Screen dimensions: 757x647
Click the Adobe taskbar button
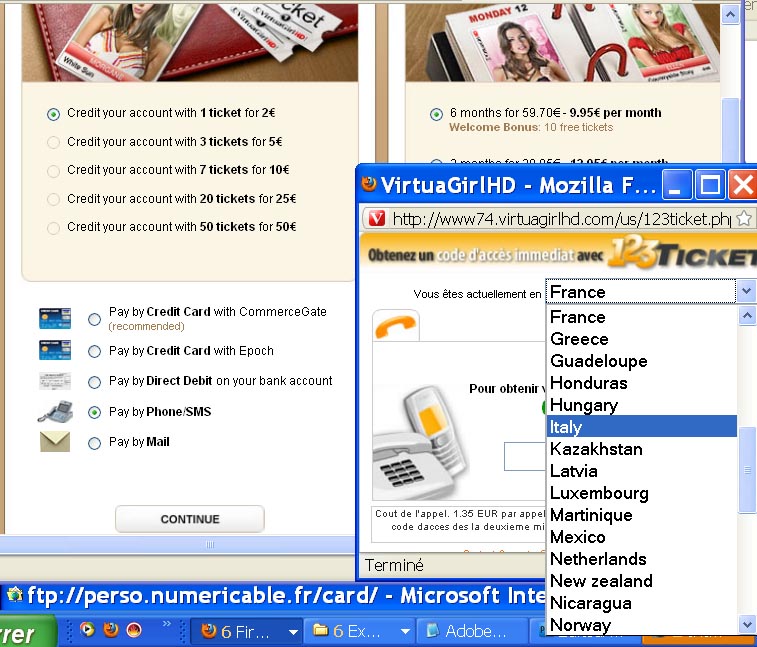pos(472,631)
